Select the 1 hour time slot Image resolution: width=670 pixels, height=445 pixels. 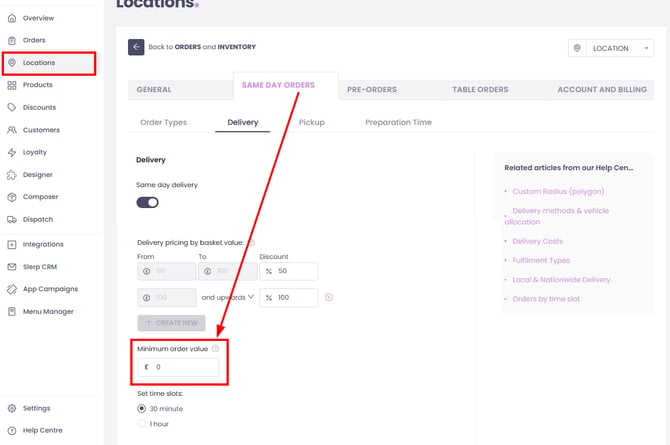point(141,424)
